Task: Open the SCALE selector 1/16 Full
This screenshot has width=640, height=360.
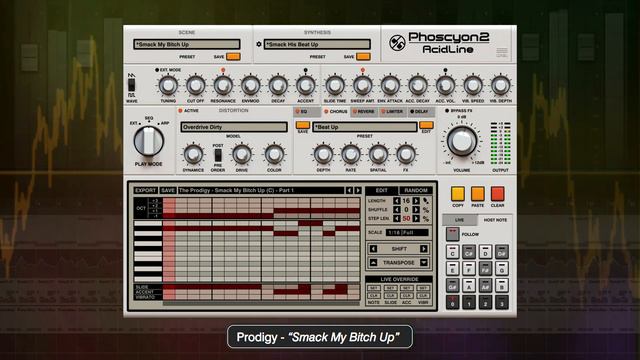Action: click(x=407, y=233)
